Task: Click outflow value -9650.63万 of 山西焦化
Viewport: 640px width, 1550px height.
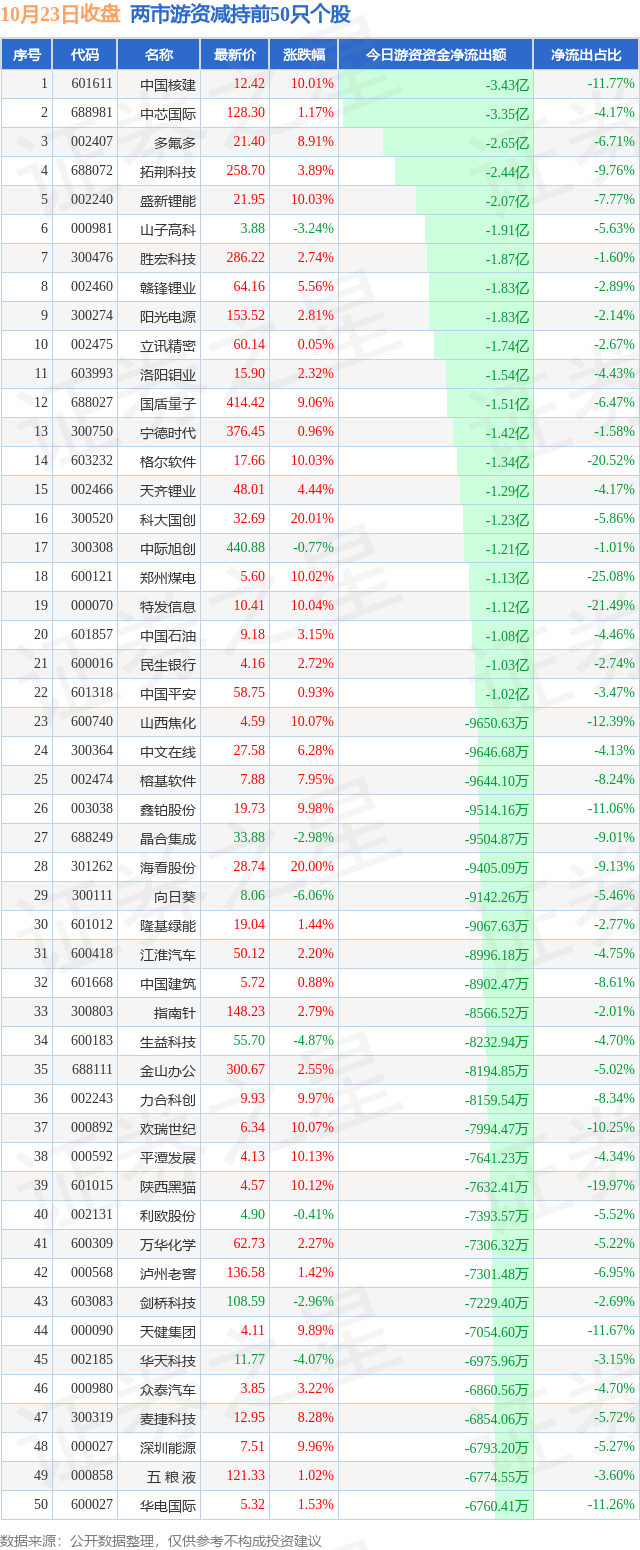Action: coord(497,723)
